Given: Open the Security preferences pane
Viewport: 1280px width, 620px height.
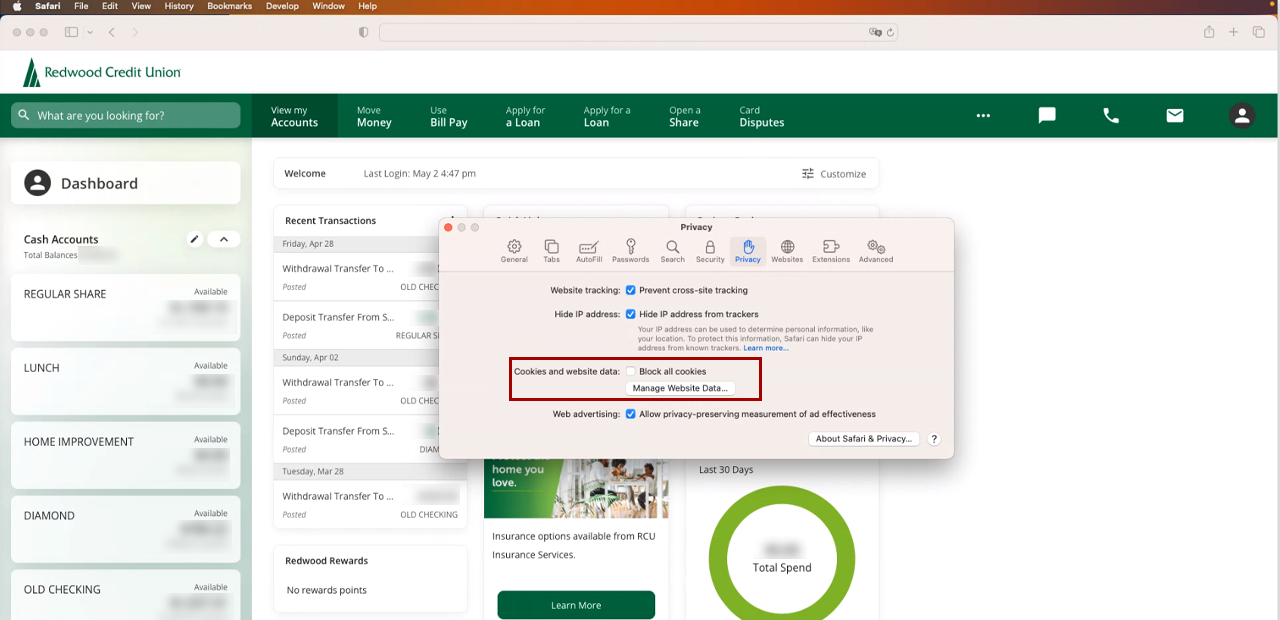Looking at the screenshot, I should coord(710,251).
